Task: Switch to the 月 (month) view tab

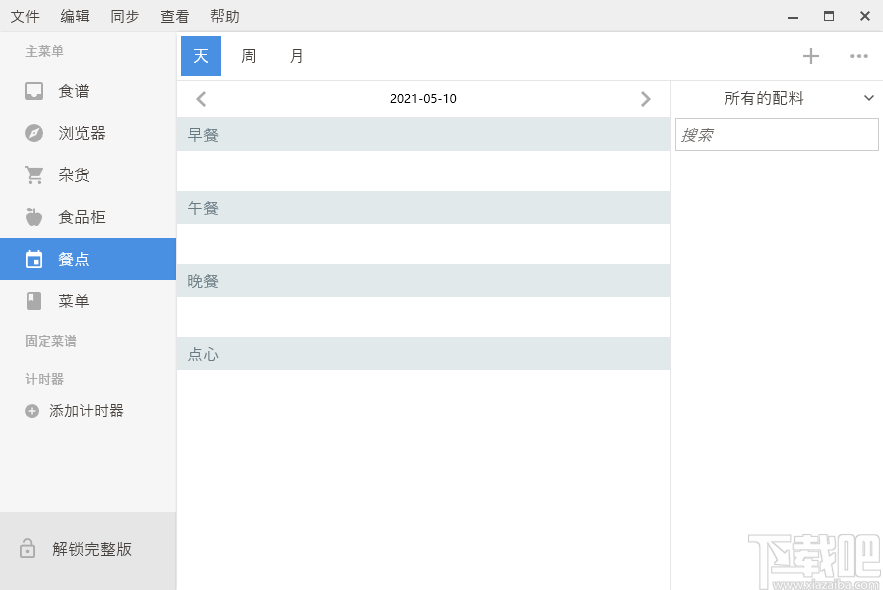Action: click(x=296, y=56)
